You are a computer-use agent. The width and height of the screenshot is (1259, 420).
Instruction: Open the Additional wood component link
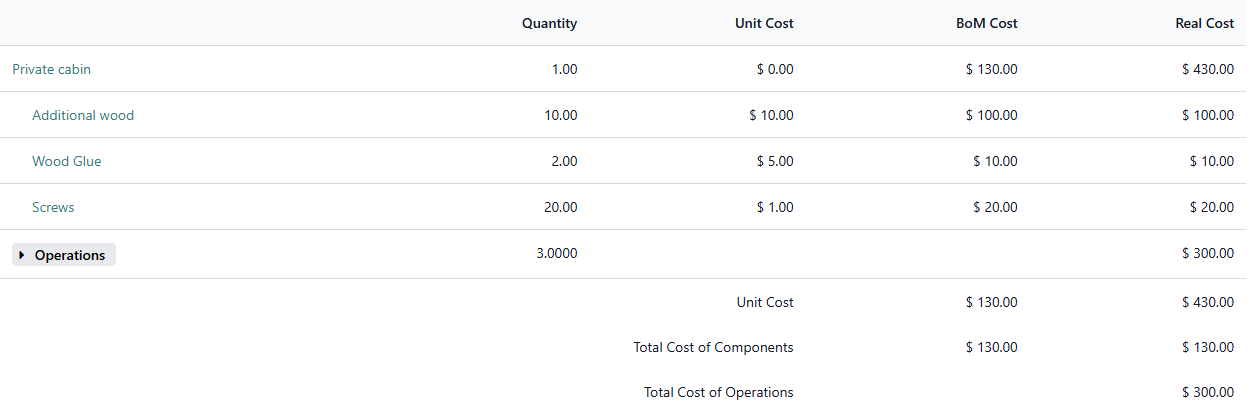coord(83,116)
